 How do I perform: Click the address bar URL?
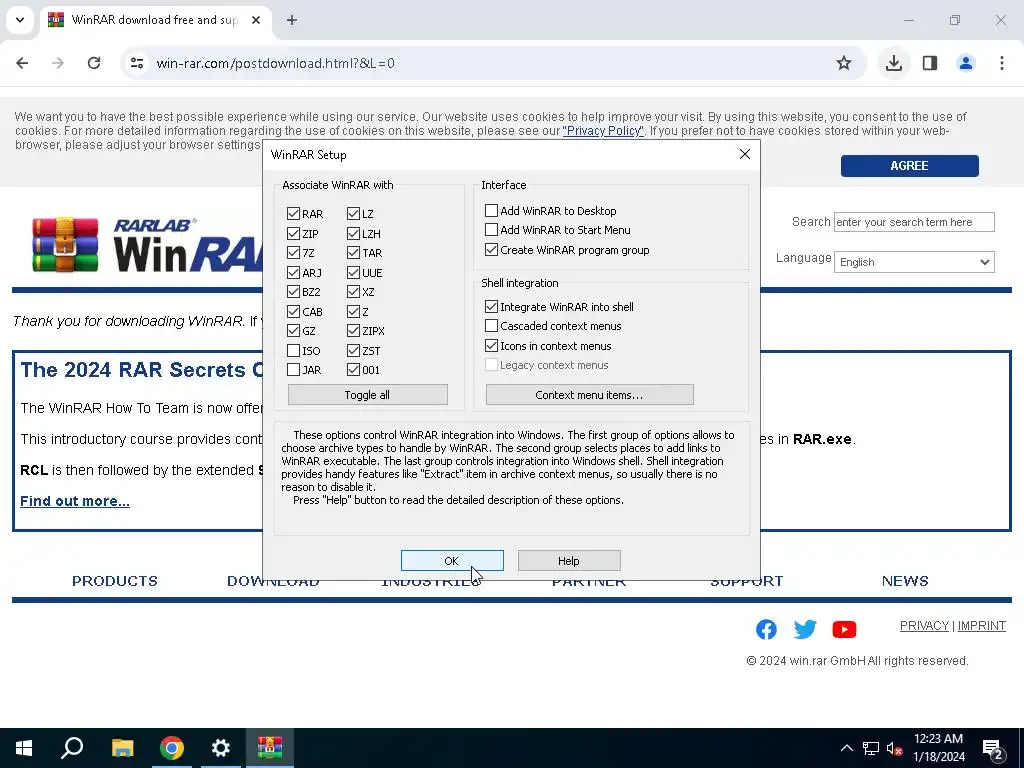click(276, 63)
